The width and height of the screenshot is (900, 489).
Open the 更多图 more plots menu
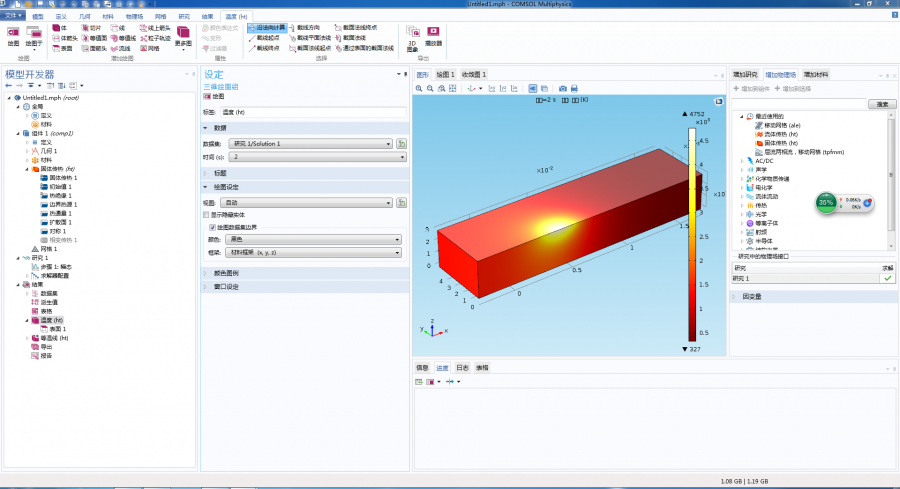coord(183,37)
